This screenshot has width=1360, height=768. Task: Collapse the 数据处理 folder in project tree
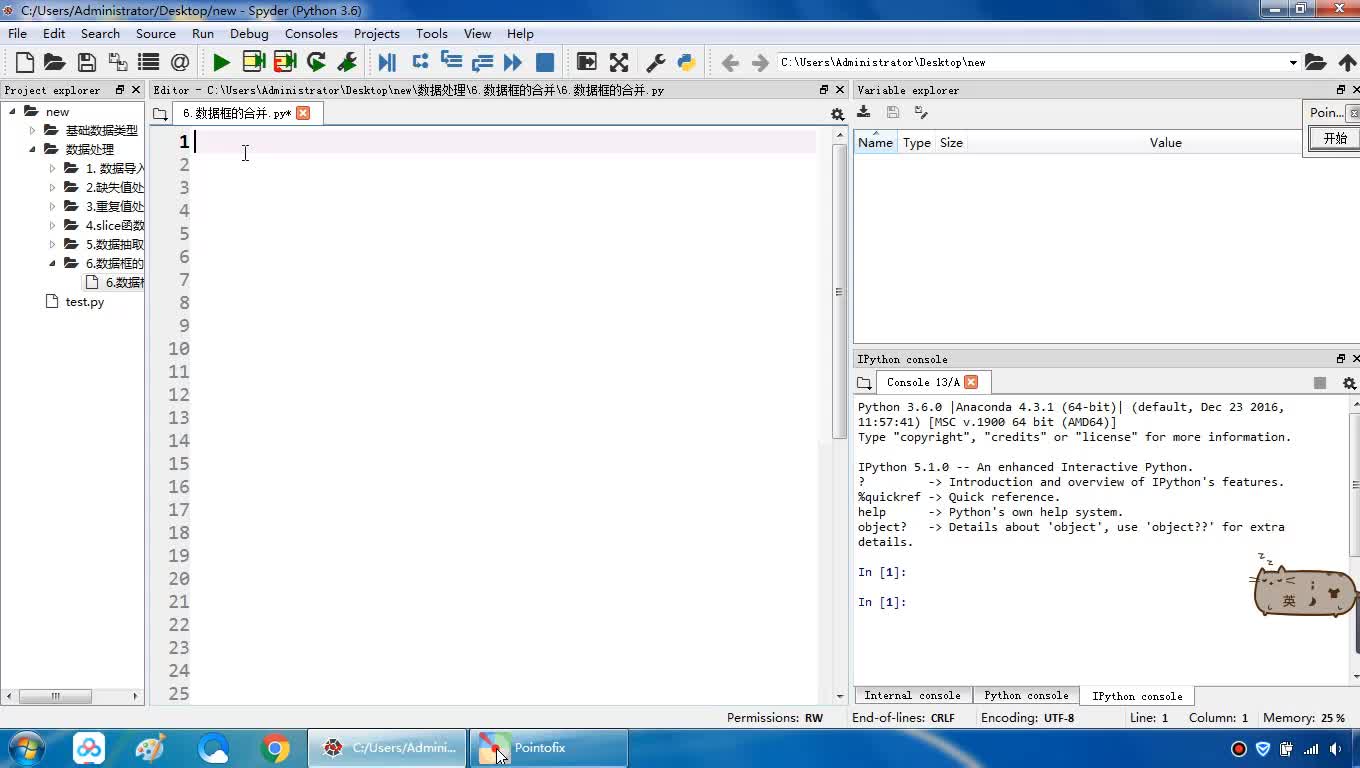pos(32,149)
